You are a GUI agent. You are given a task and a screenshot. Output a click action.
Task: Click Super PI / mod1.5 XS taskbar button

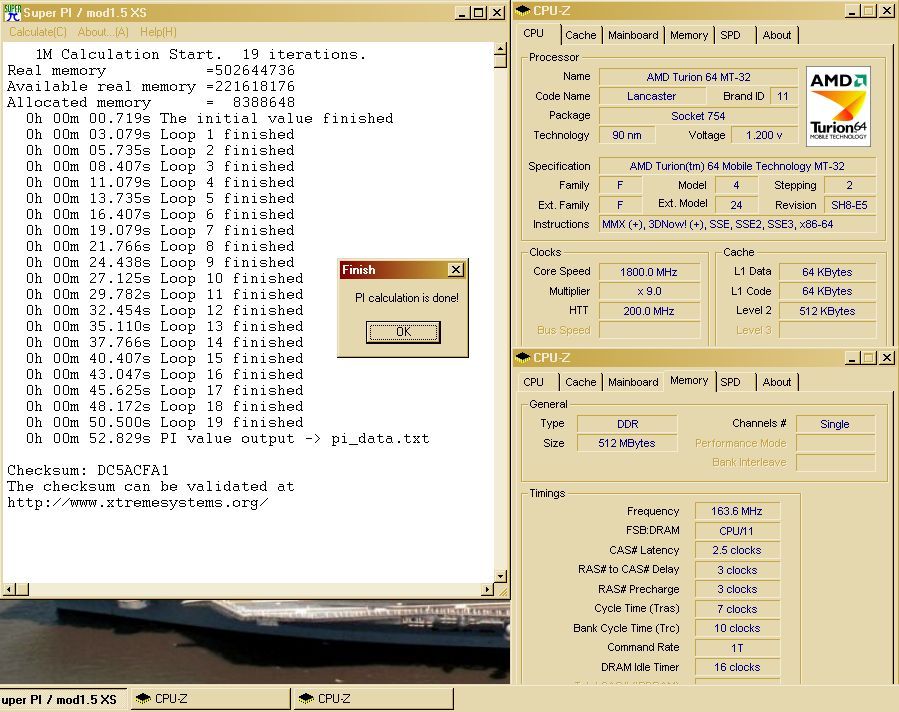[x=63, y=699]
